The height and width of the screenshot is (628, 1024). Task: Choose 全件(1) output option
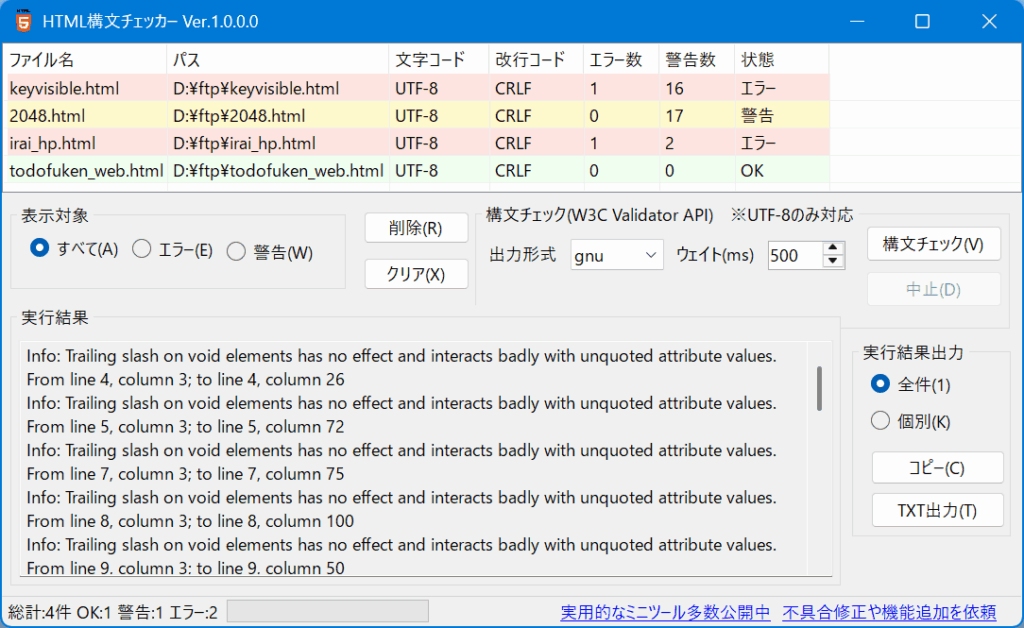pos(880,383)
